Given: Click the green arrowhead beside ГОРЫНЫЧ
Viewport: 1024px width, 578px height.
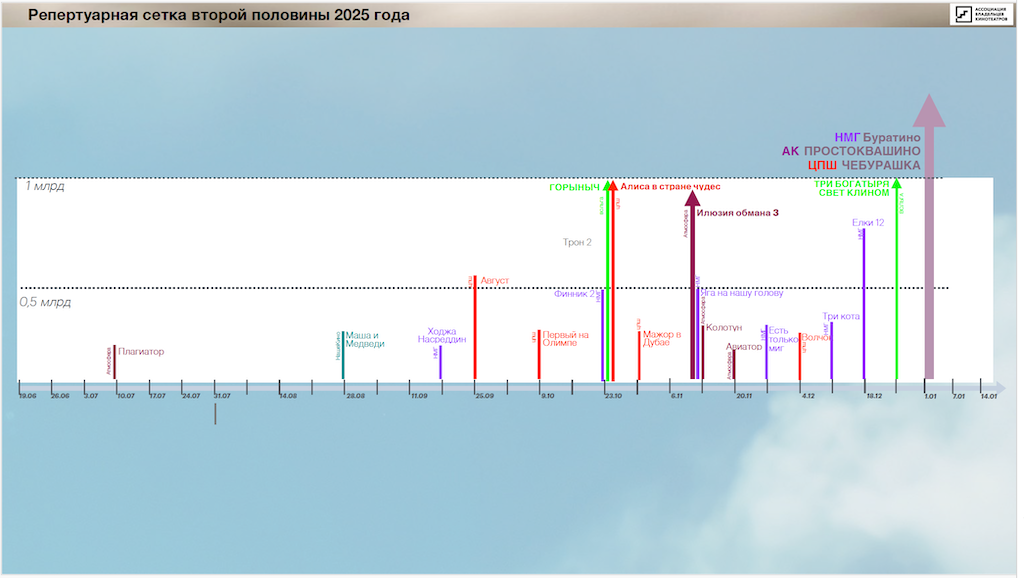Looking at the screenshot, I should [606, 186].
